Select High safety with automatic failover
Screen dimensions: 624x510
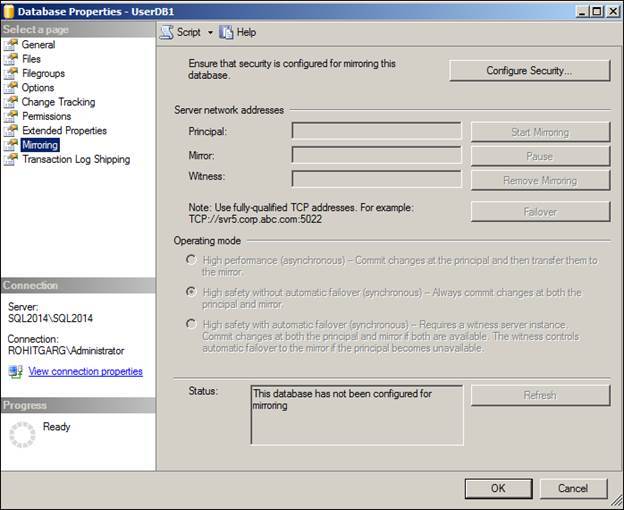(x=191, y=324)
